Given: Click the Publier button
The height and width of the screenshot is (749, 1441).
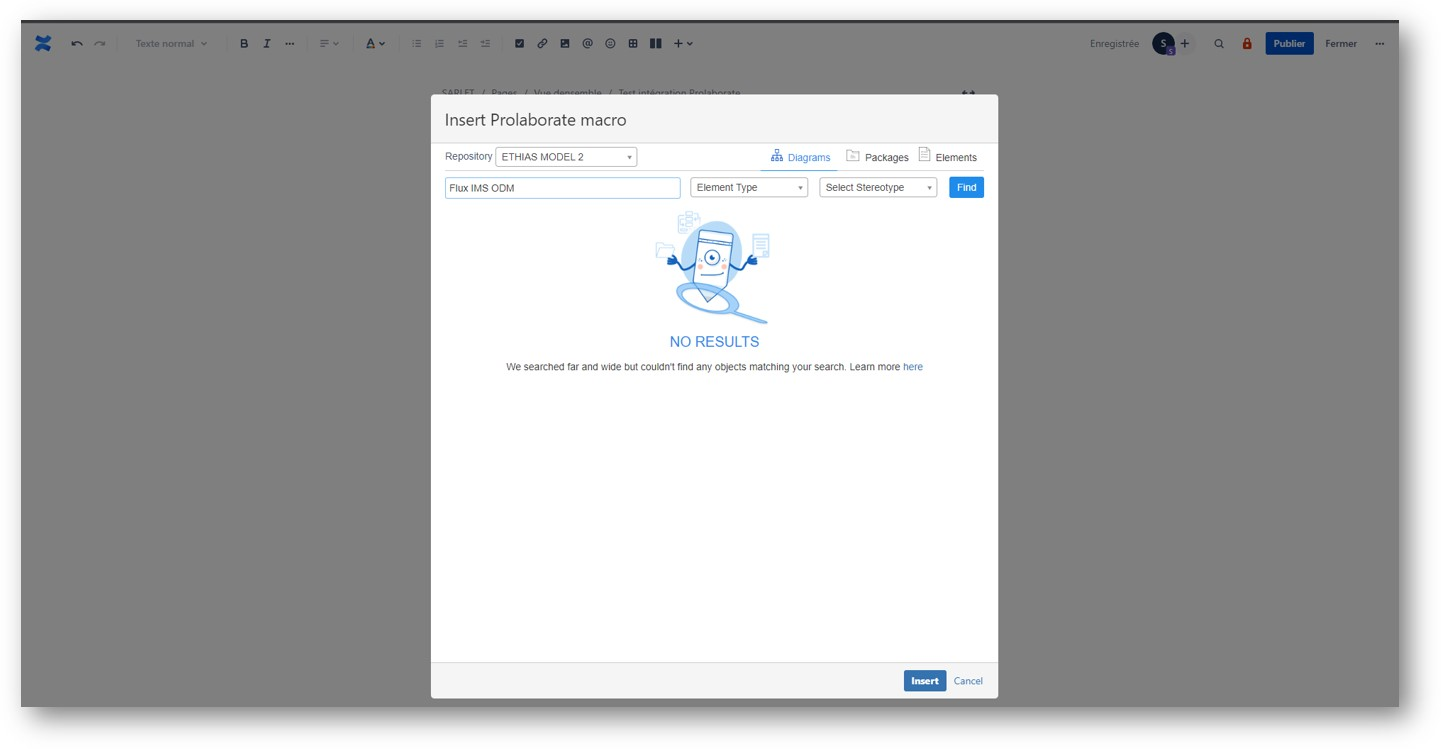Looking at the screenshot, I should point(1290,44).
